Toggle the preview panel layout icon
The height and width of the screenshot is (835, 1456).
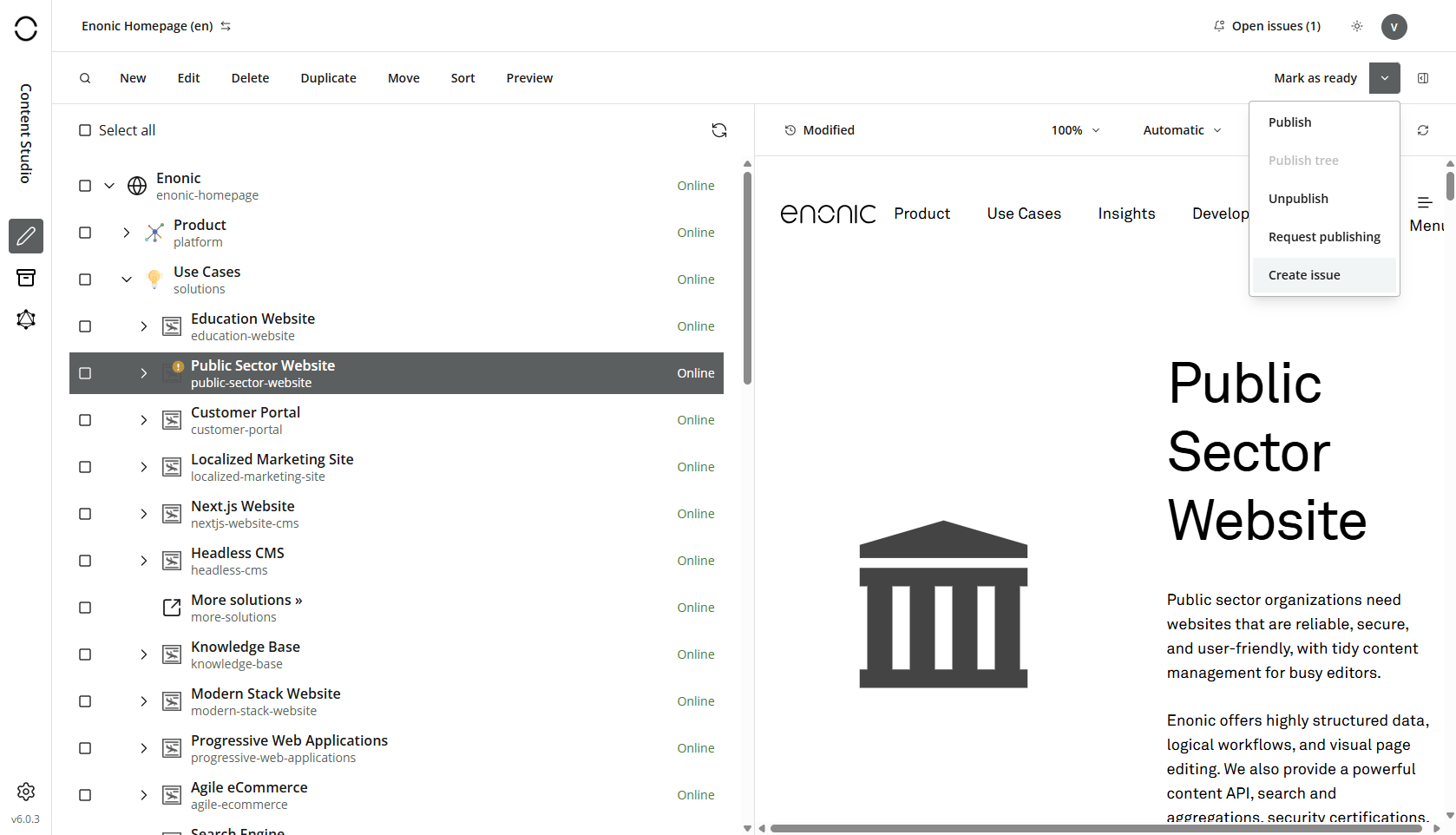coord(1423,78)
